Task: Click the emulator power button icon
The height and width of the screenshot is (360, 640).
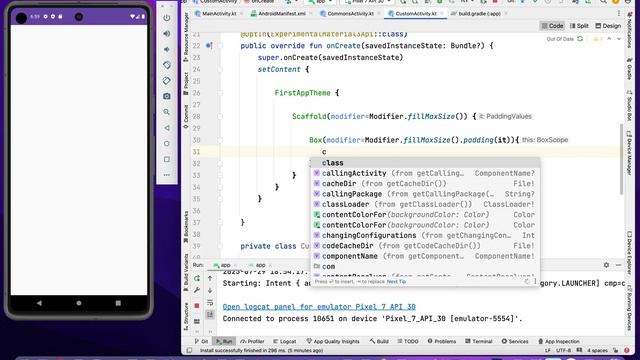Action: point(167,18)
